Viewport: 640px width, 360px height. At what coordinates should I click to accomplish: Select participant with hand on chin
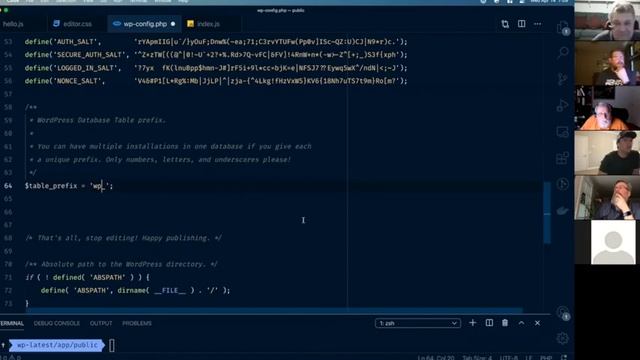[607, 198]
